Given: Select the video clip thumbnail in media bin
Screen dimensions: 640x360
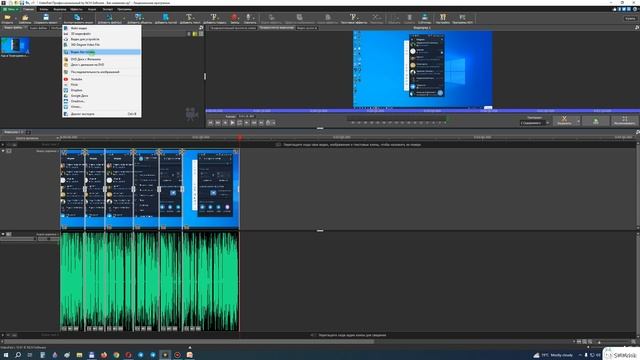Looking at the screenshot, I should coord(15,46).
